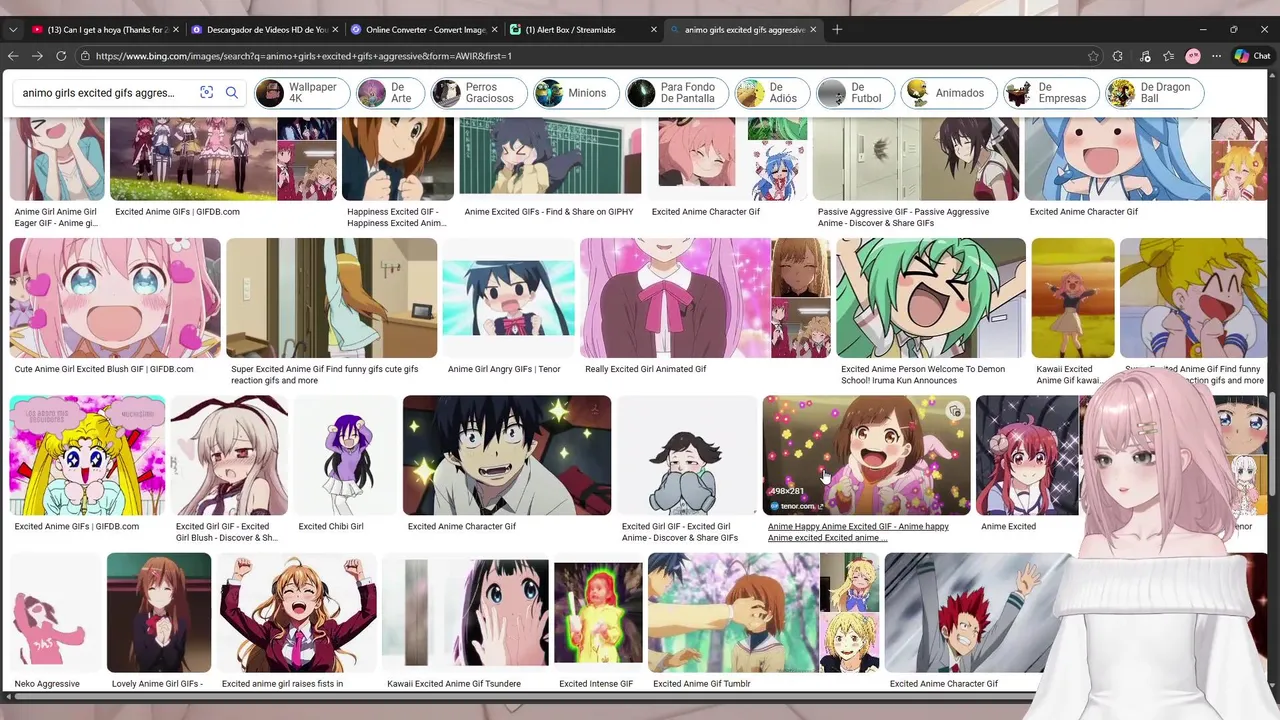Open Anime Girl Angry GIFs Tenor thumbnail
The width and height of the screenshot is (1280, 720).
(509, 298)
